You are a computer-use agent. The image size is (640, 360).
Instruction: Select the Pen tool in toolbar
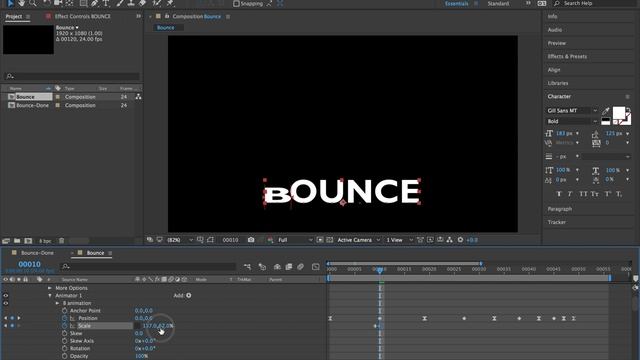(x=95, y=3)
